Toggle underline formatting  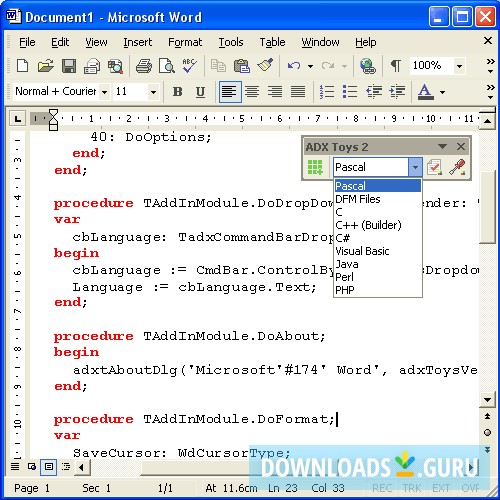point(200,91)
